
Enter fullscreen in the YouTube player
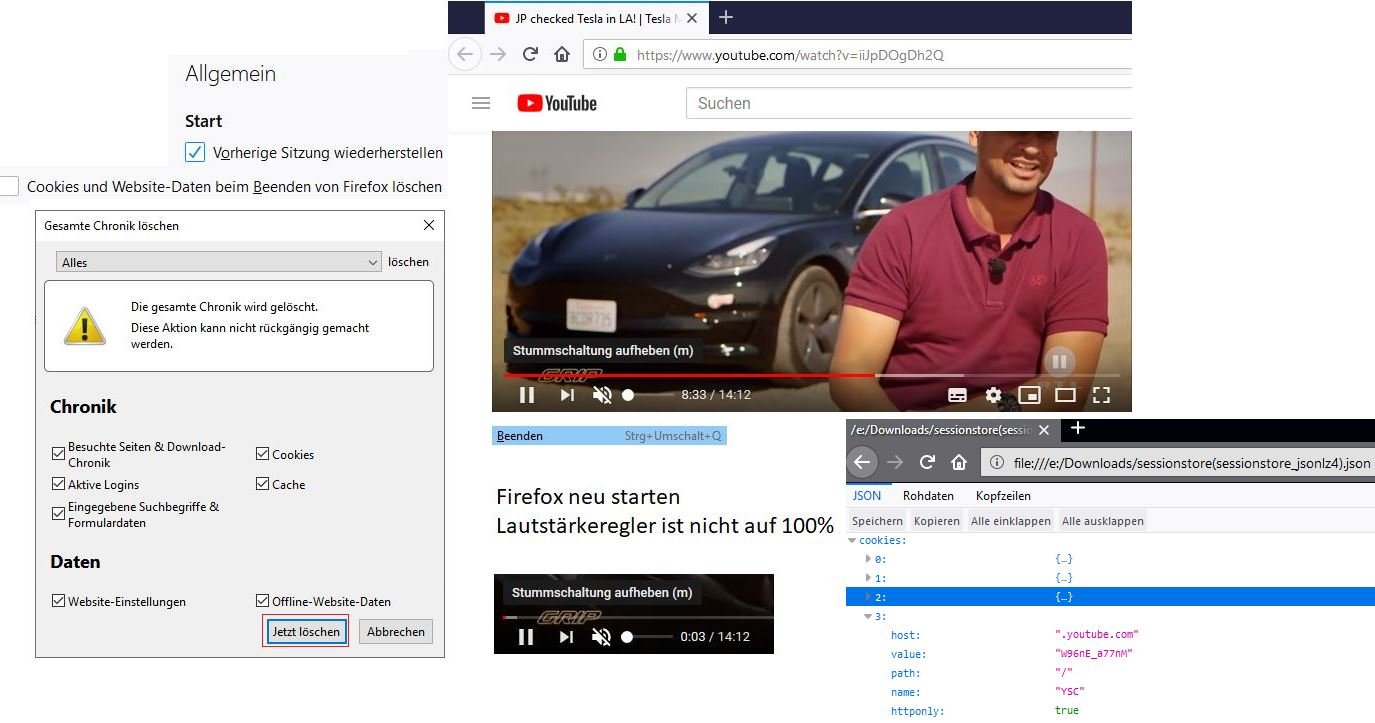click(1101, 395)
